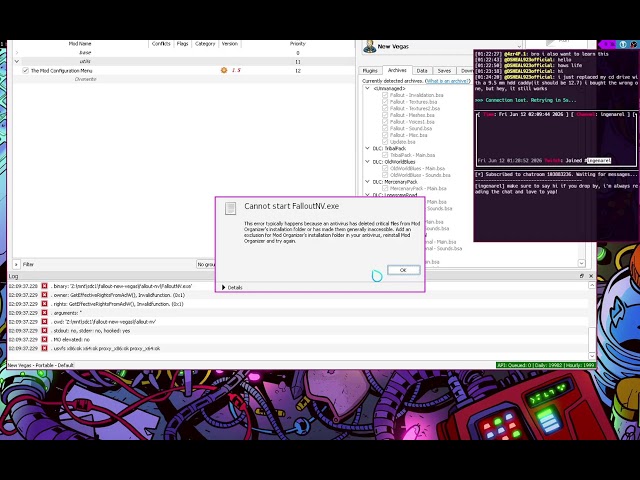Click the New Vegas Vault Boy icon

point(370,46)
